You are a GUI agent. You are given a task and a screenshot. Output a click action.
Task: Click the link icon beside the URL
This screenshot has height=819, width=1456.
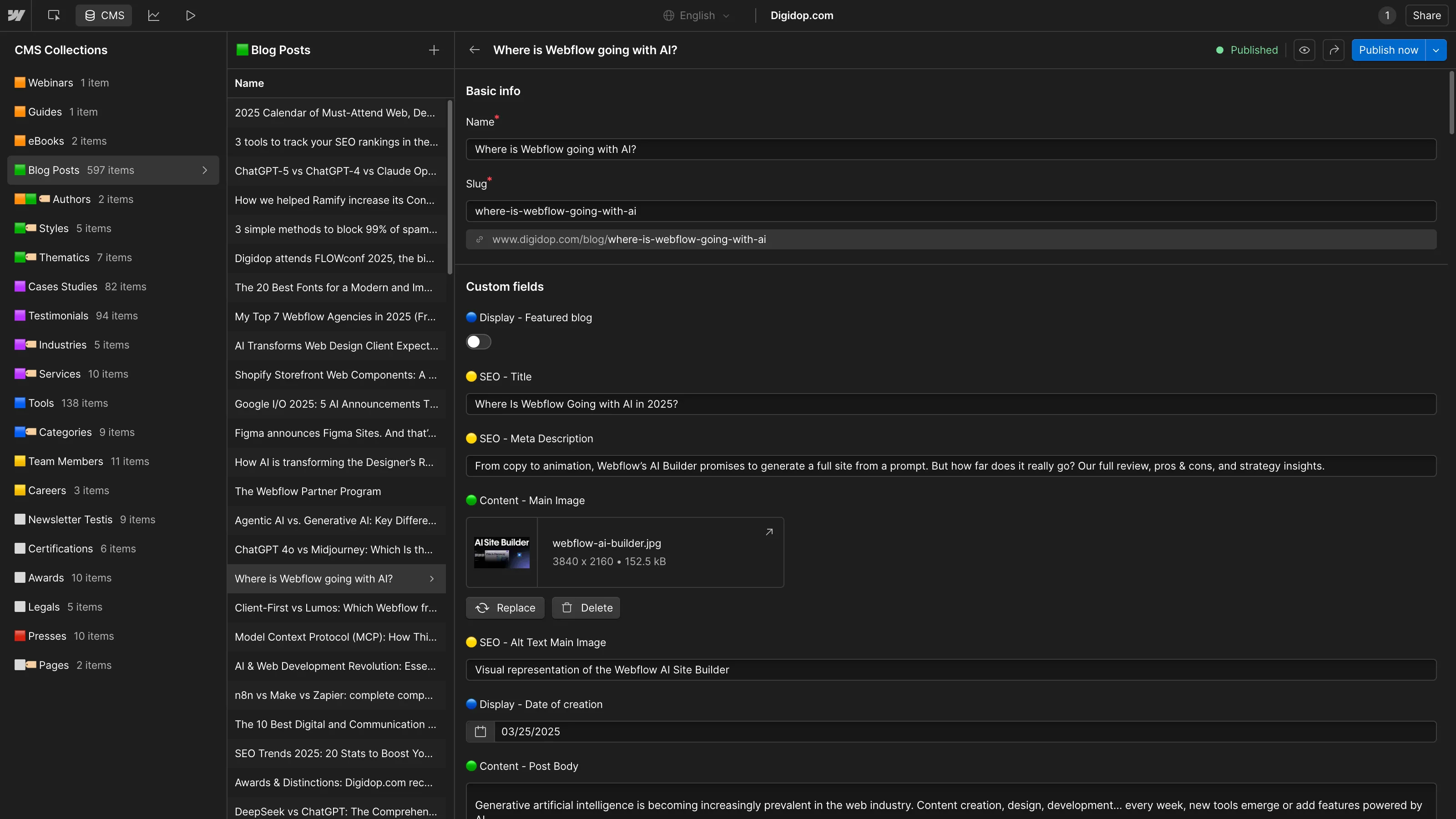tap(479, 239)
